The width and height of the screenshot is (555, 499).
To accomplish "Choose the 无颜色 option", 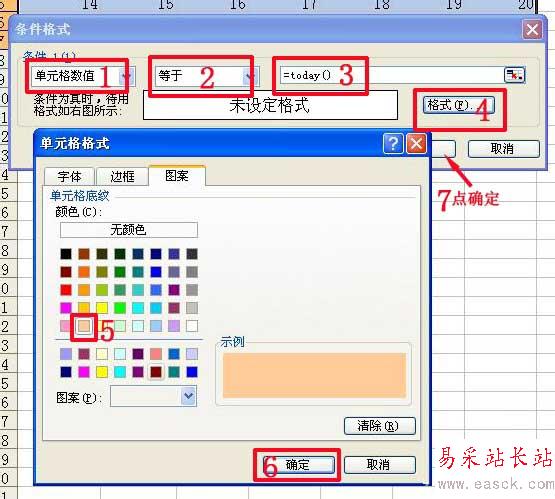I will 128,230.
